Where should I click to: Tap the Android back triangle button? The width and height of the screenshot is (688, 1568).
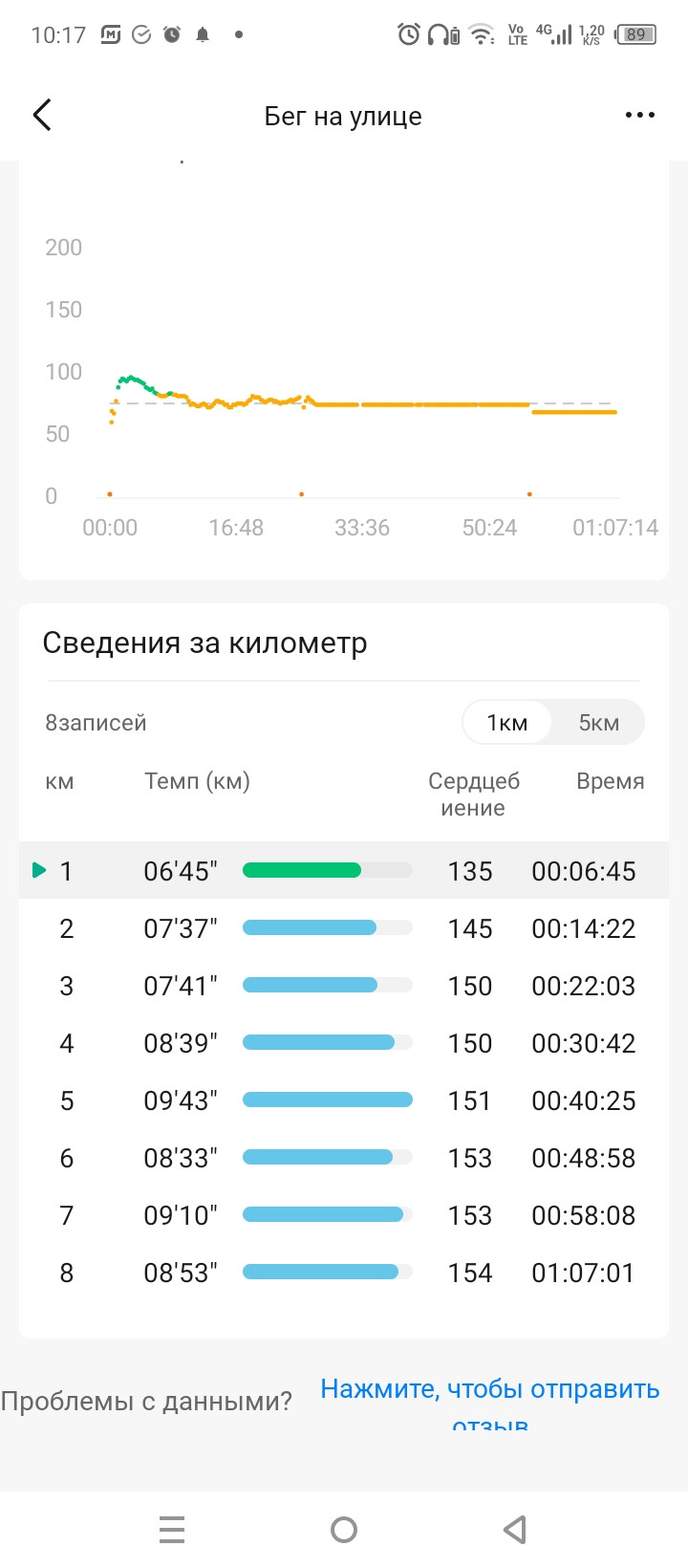pyautogui.click(x=515, y=1530)
